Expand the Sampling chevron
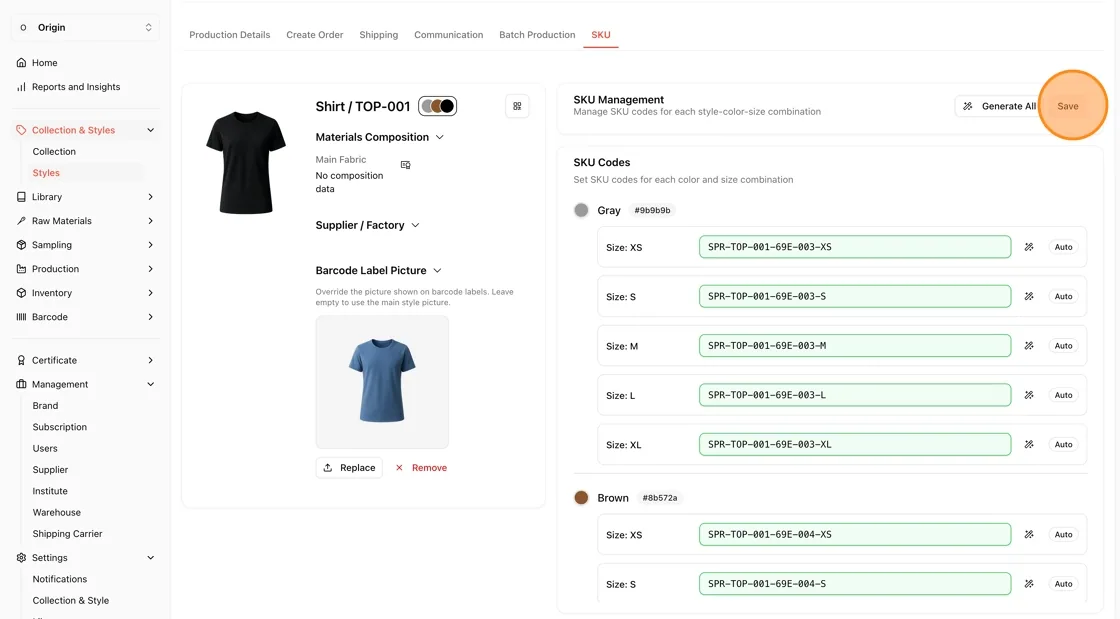Screen dimensions: 1120x619 click(151, 245)
